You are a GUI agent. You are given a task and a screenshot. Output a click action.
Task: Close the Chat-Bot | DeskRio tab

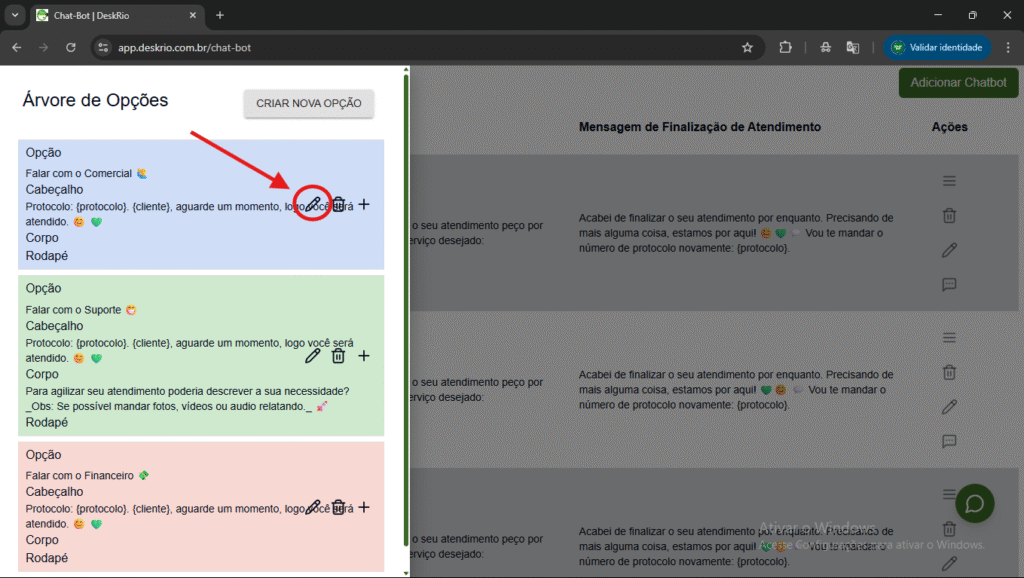coord(193,15)
